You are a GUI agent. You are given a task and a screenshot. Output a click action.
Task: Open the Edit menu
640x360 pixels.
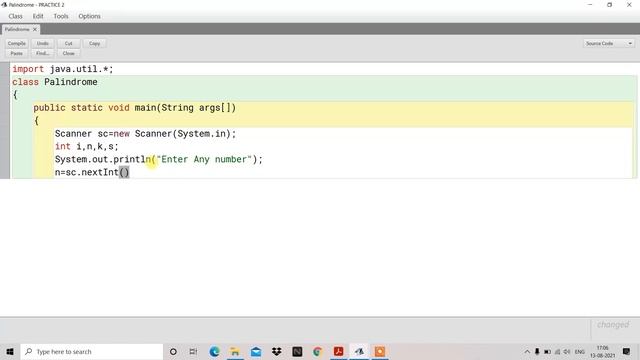[38, 16]
